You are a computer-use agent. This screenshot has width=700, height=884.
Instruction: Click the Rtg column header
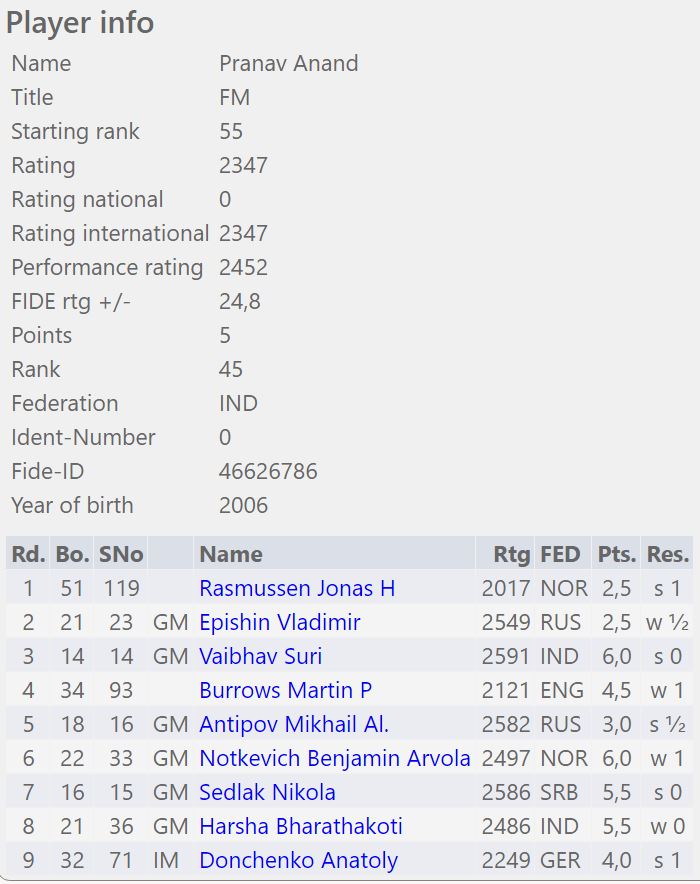point(512,554)
